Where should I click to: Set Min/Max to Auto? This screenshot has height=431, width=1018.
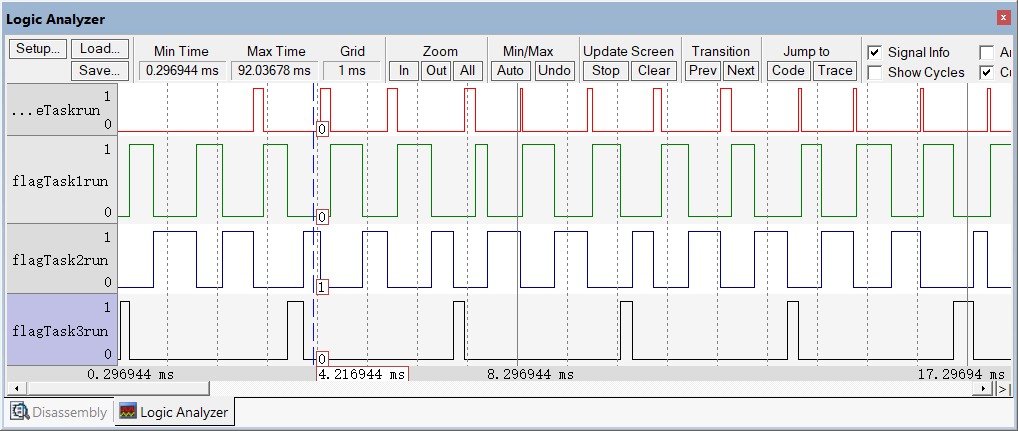511,71
